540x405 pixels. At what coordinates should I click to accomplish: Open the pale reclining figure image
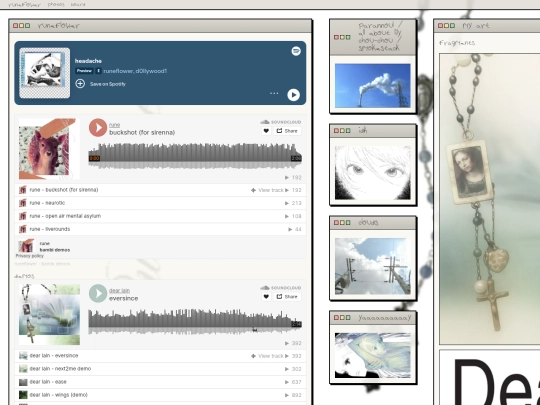[x=373, y=355]
